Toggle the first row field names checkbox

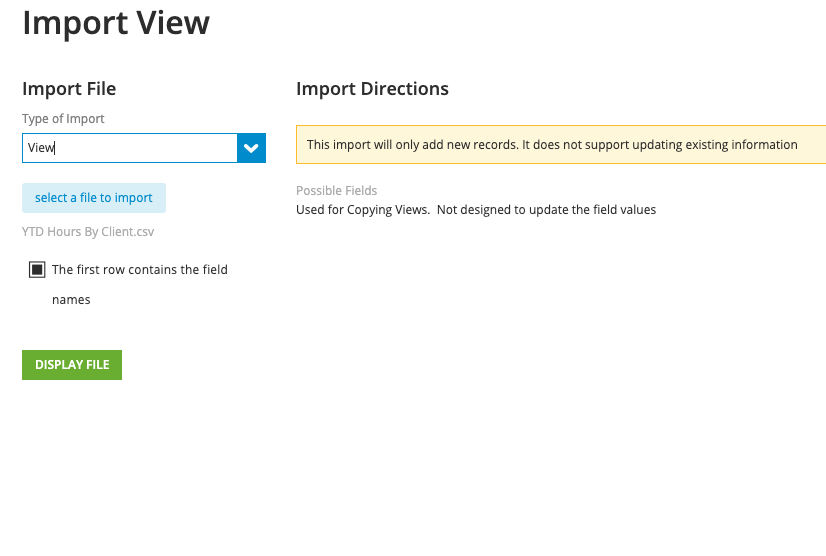pyautogui.click(x=37, y=270)
